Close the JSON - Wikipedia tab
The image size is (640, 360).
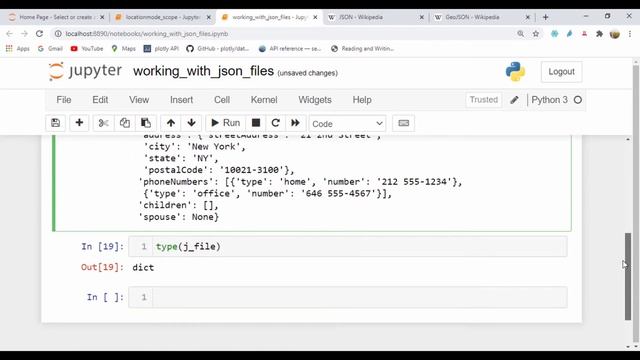[422, 17]
